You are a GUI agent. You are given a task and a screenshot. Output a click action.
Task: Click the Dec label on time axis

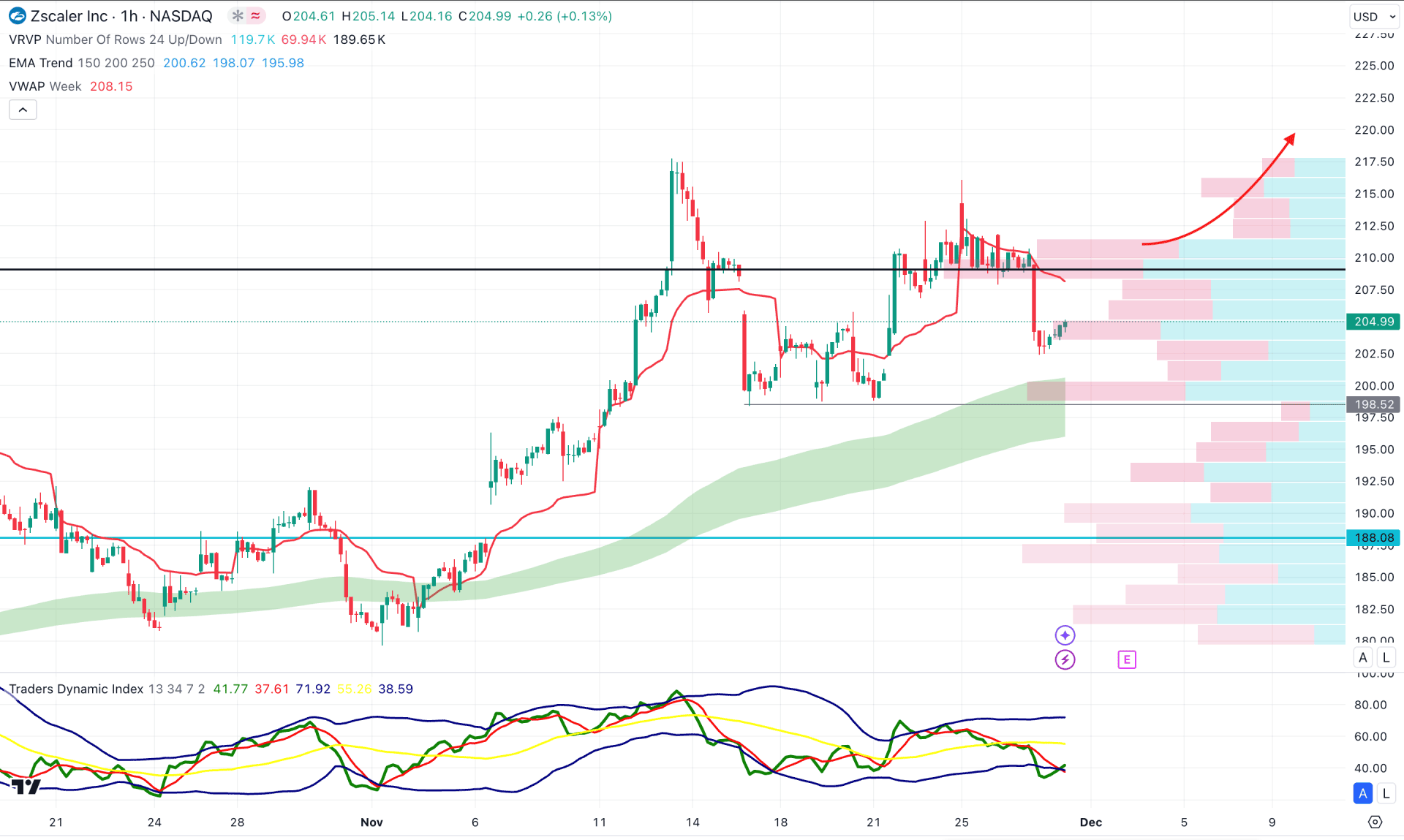pos(1090,822)
